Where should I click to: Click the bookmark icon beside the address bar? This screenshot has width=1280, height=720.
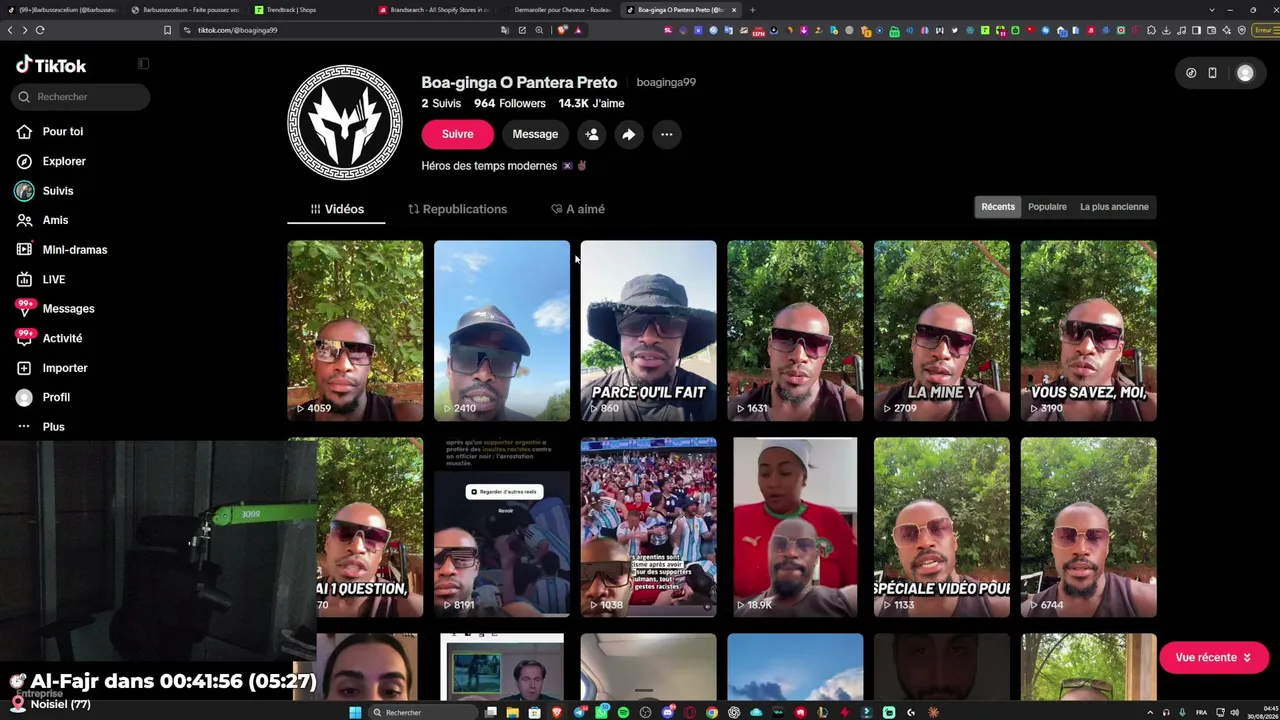(x=167, y=30)
